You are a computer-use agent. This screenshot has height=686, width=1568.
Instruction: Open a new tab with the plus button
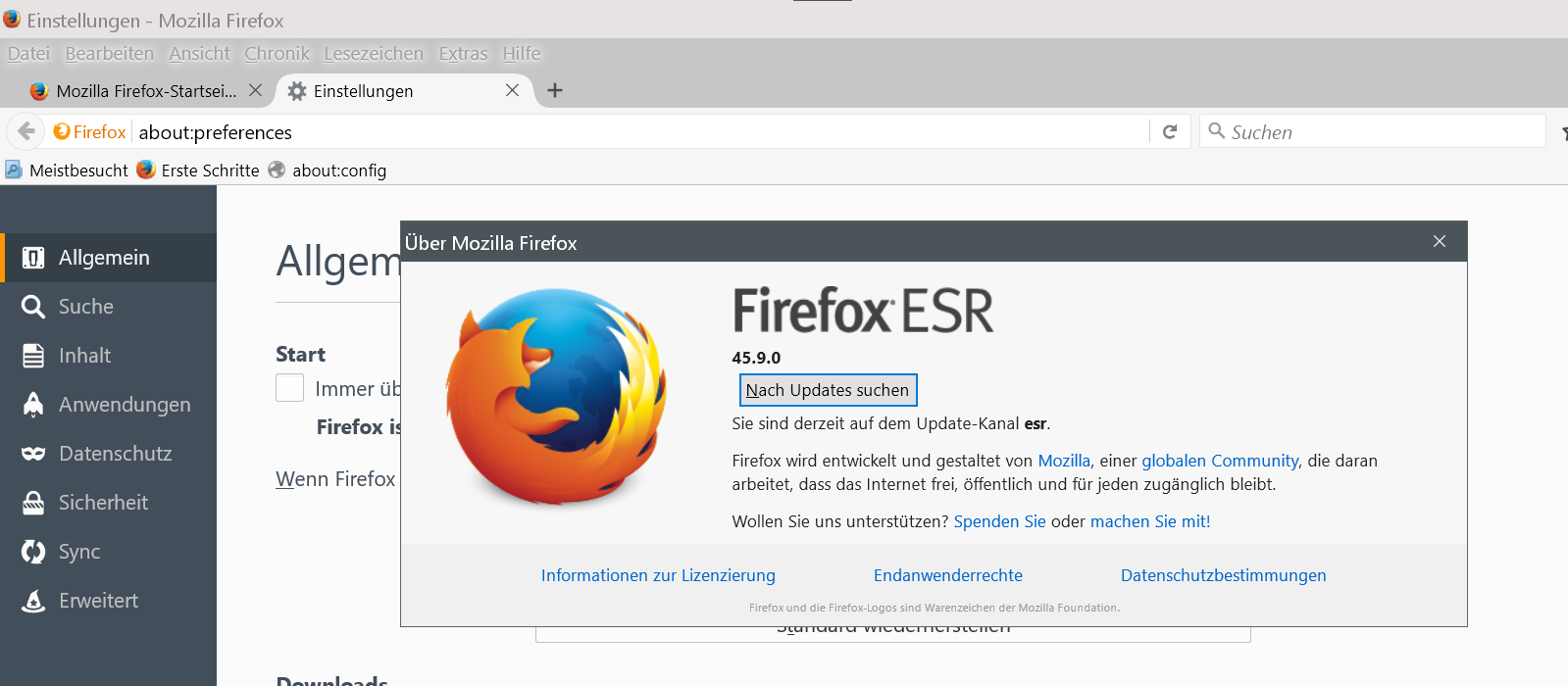pos(555,90)
